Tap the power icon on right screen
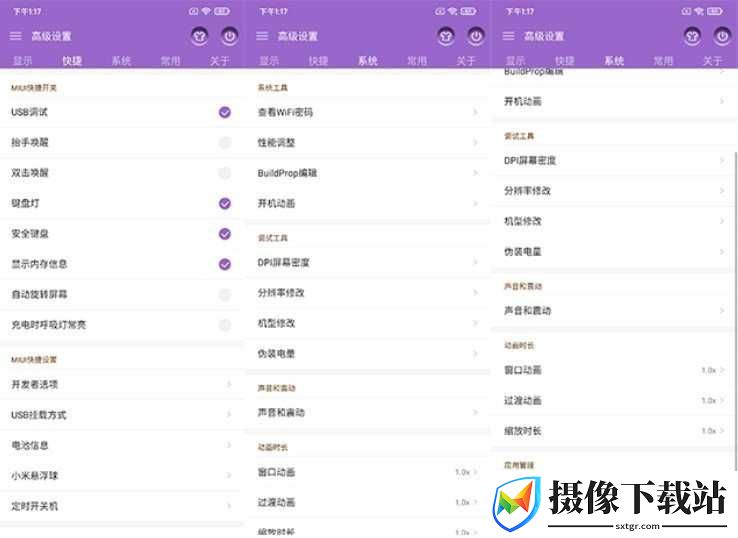 pos(722,36)
